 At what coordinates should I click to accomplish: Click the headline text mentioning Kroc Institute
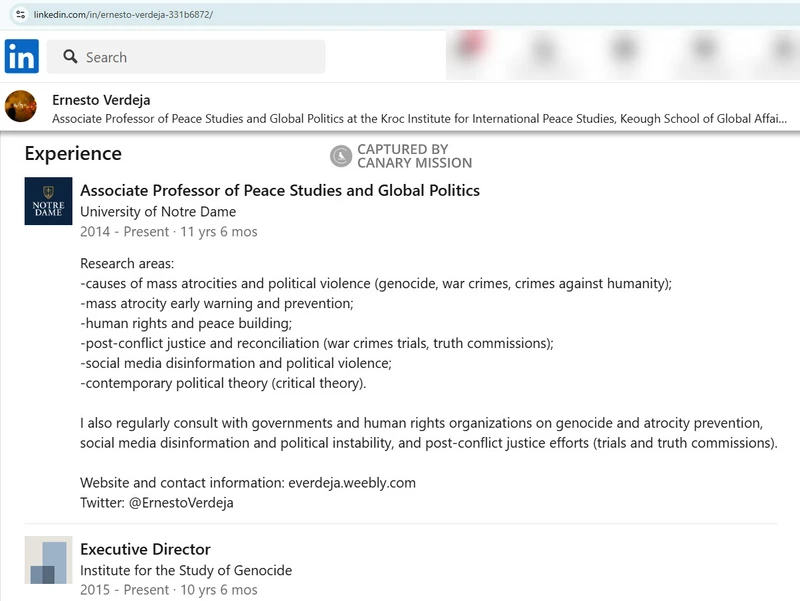pos(419,119)
